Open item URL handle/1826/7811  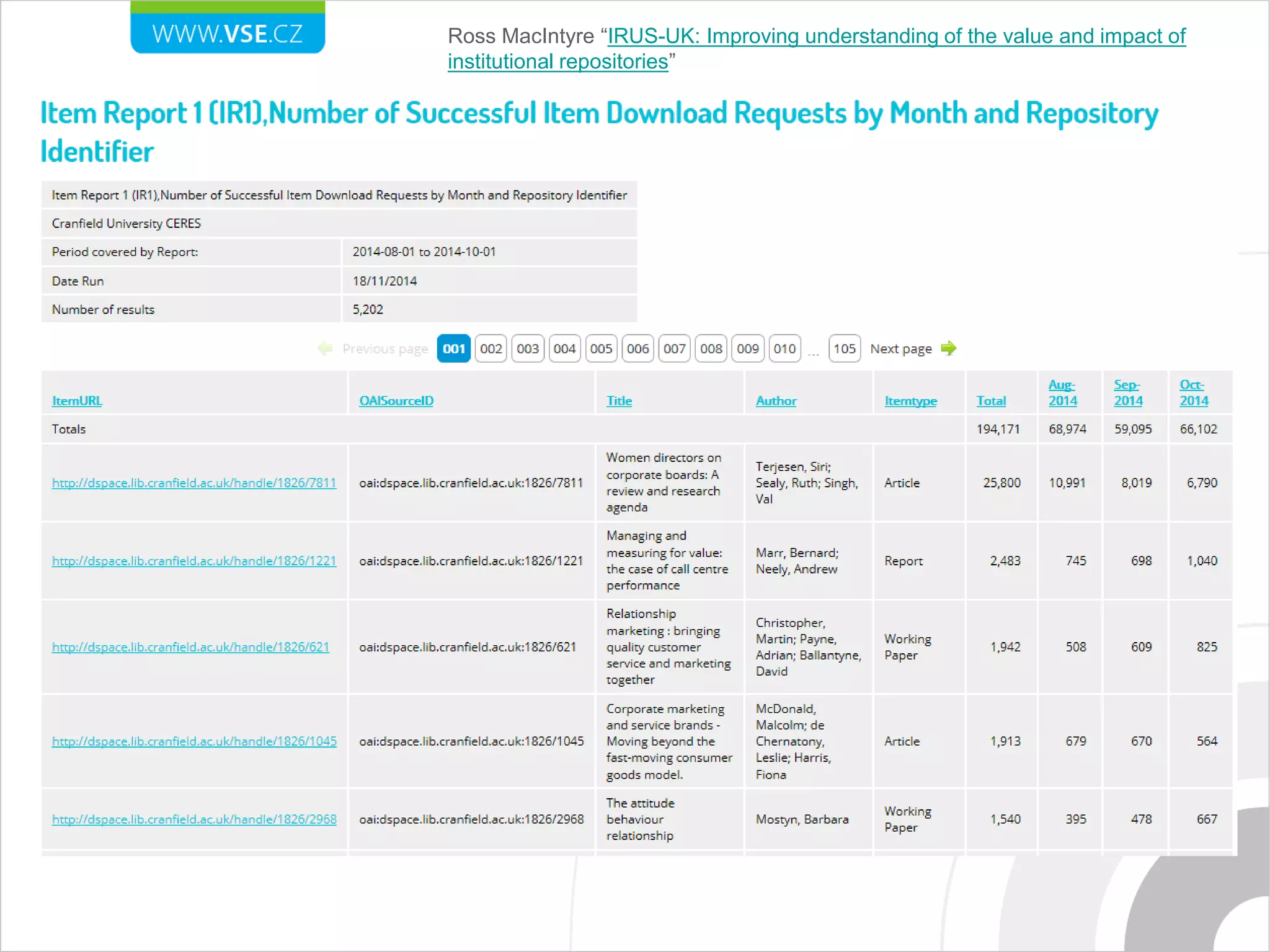point(194,483)
